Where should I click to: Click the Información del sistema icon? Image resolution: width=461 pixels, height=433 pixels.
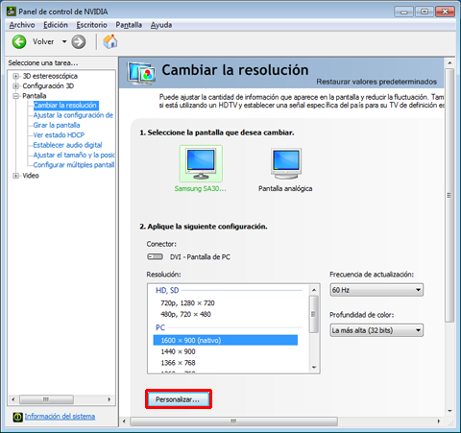[17, 417]
